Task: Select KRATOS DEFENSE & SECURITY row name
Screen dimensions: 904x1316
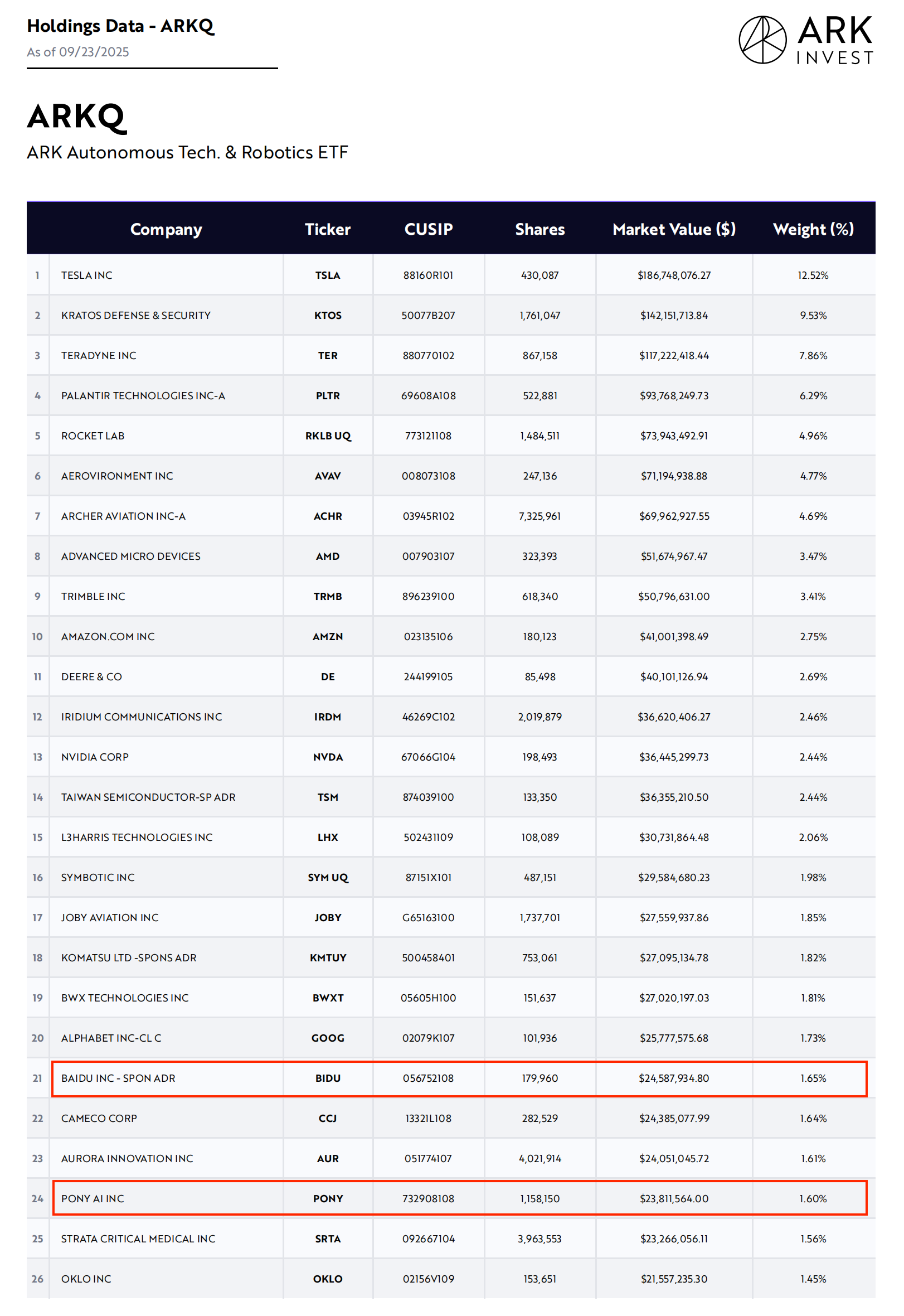Action: (136, 316)
